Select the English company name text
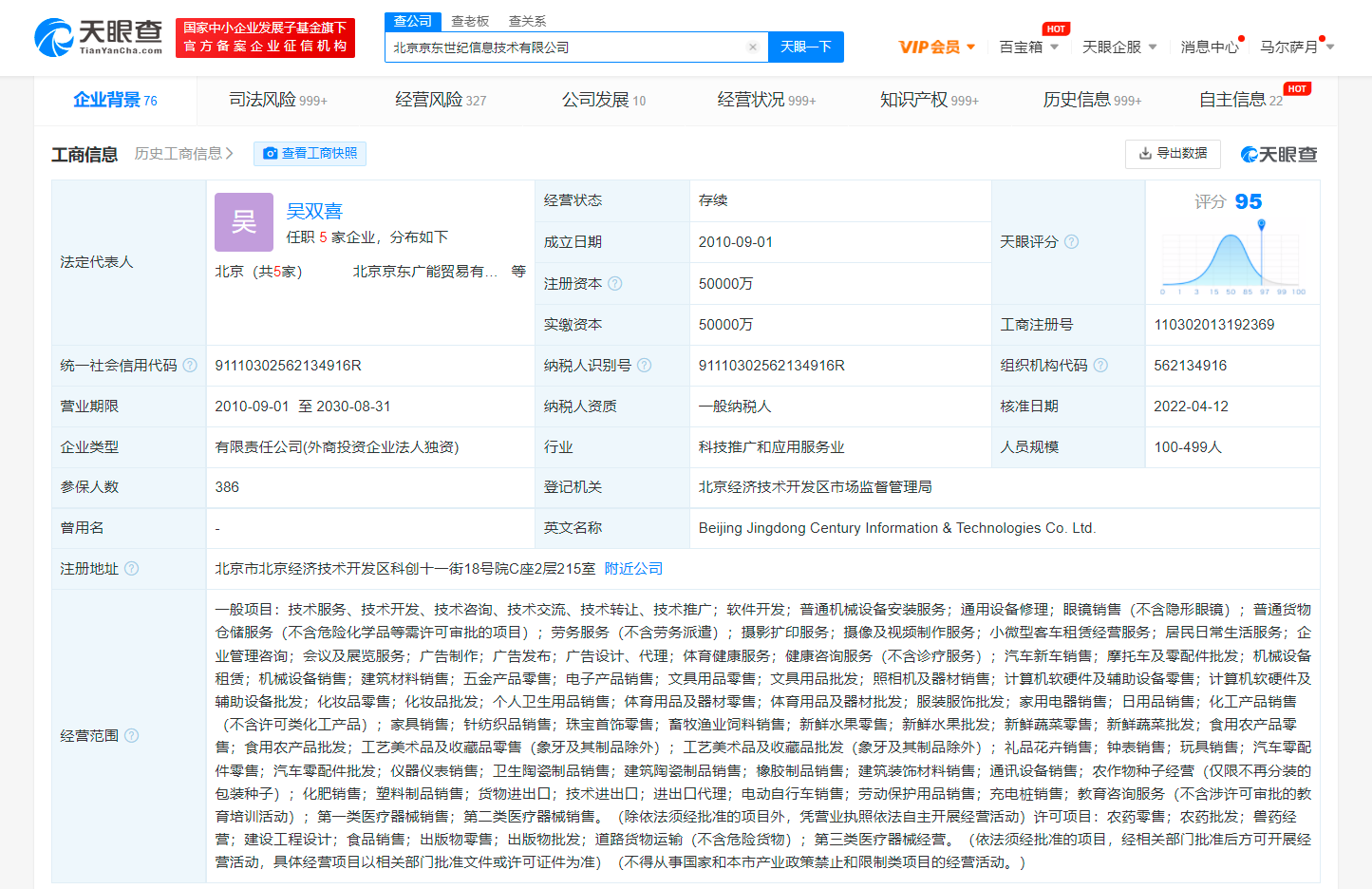 897,528
